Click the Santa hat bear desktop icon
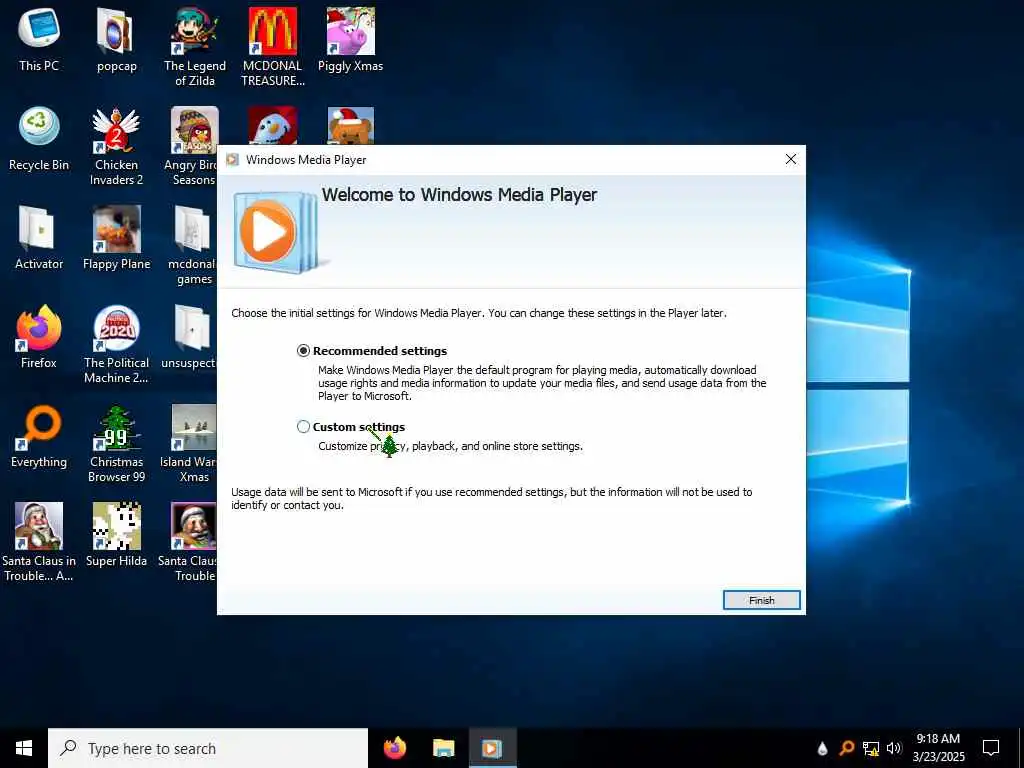 pyautogui.click(x=351, y=125)
